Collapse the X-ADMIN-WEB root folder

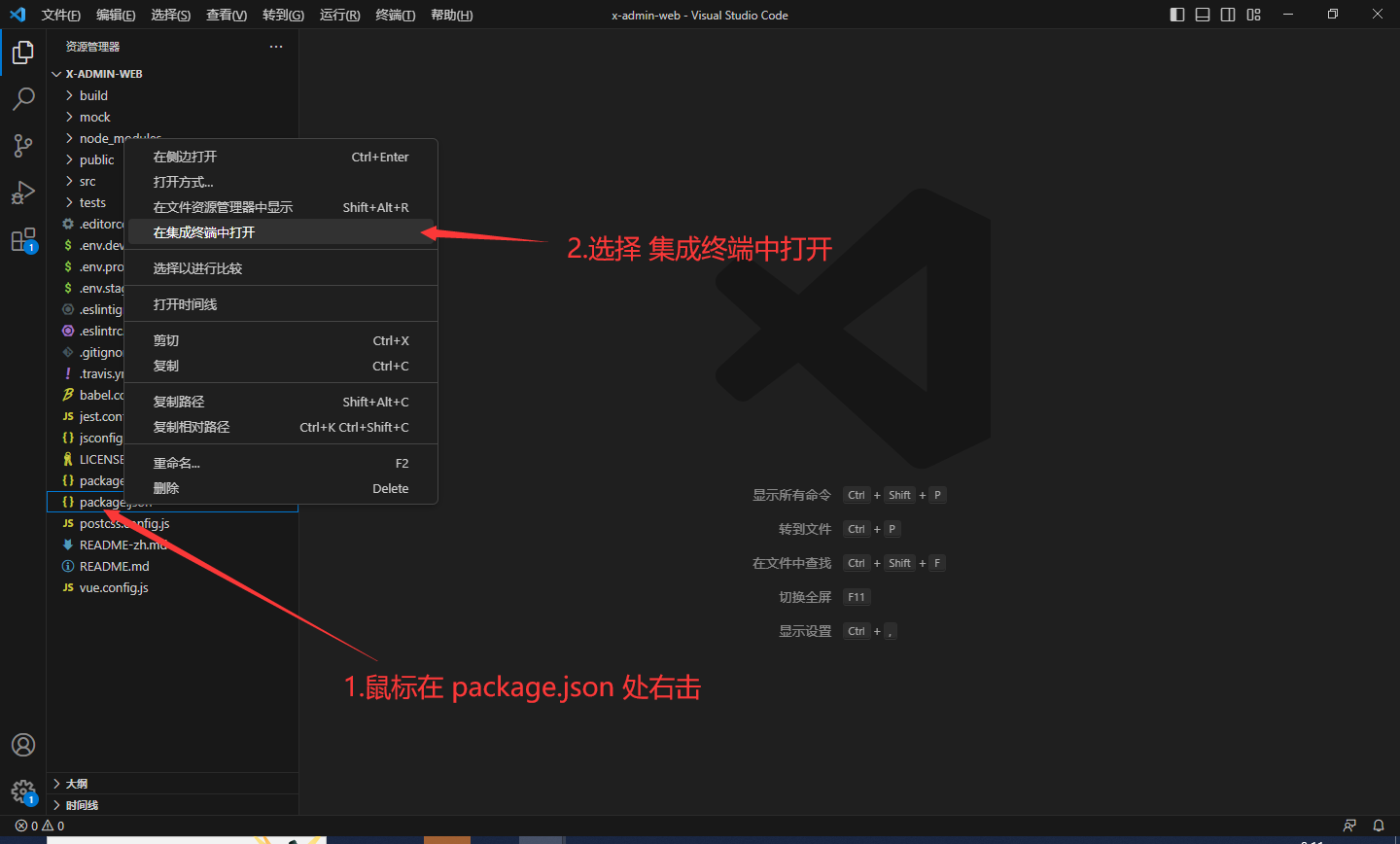point(172,74)
